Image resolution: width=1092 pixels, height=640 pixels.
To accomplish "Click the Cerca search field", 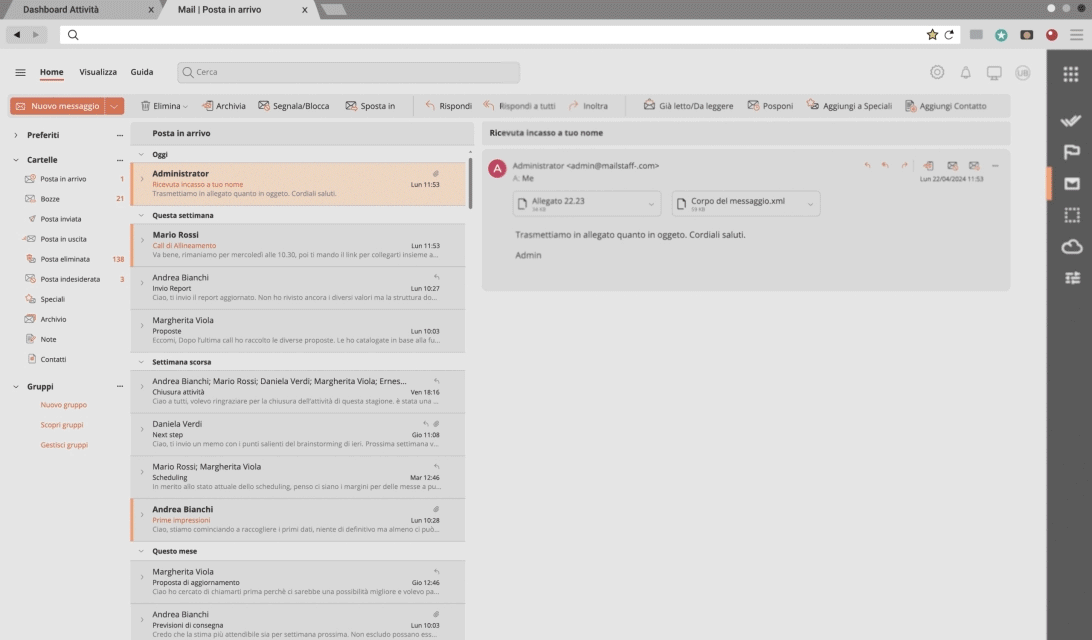I will point(348,72).
